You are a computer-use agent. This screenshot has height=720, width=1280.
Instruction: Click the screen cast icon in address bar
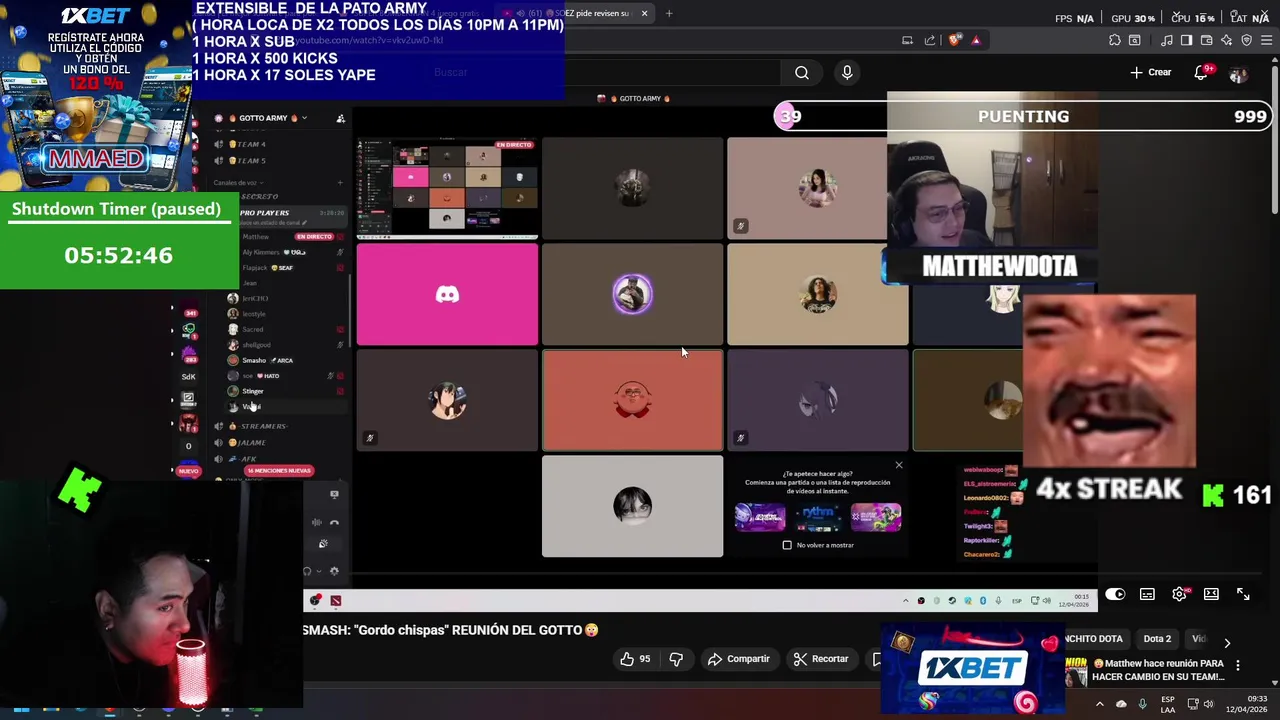[907, 40]
